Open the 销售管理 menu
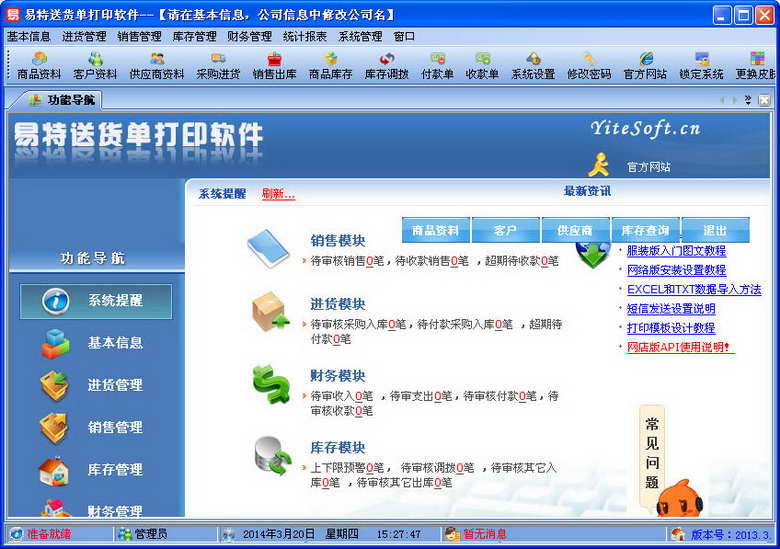Viewport: 780px width, 549px height. (139, 36)
